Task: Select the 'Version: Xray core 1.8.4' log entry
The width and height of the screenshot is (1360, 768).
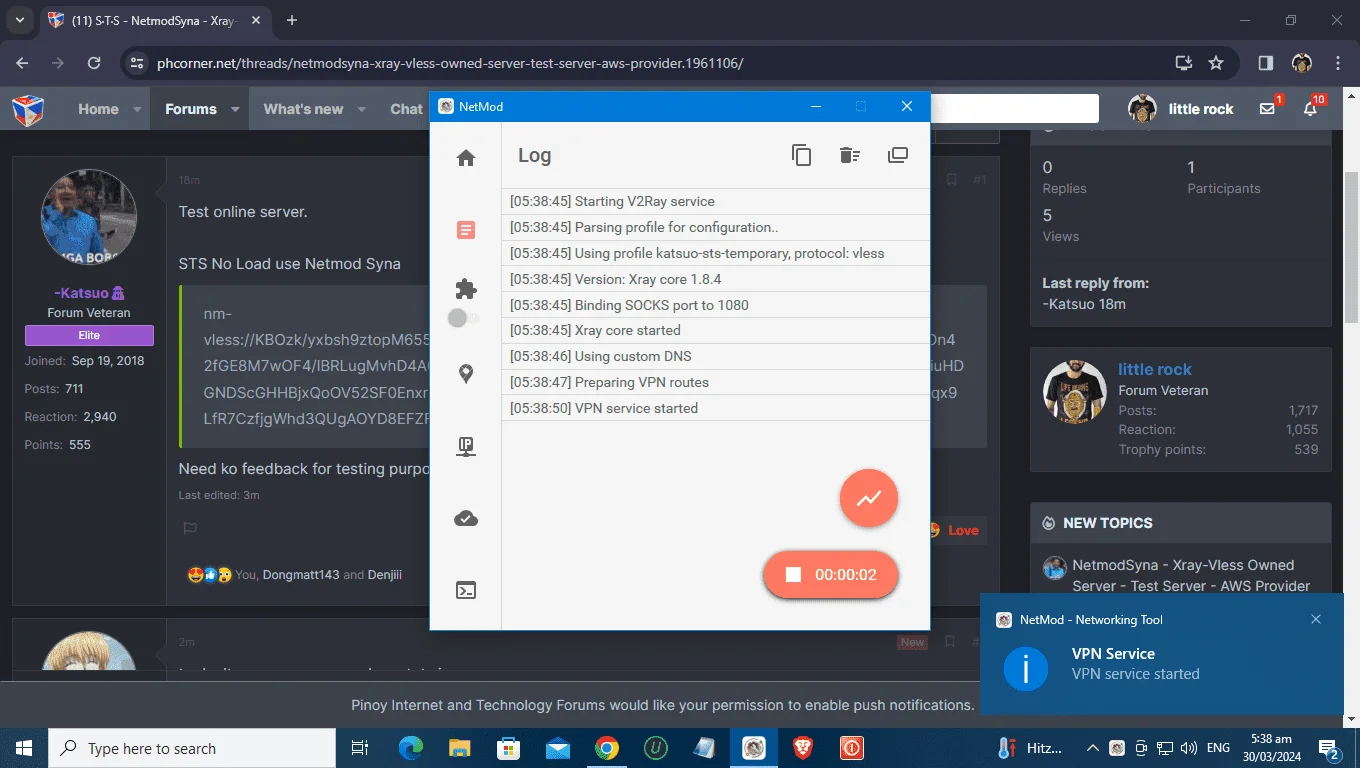Action: [716, 279]
